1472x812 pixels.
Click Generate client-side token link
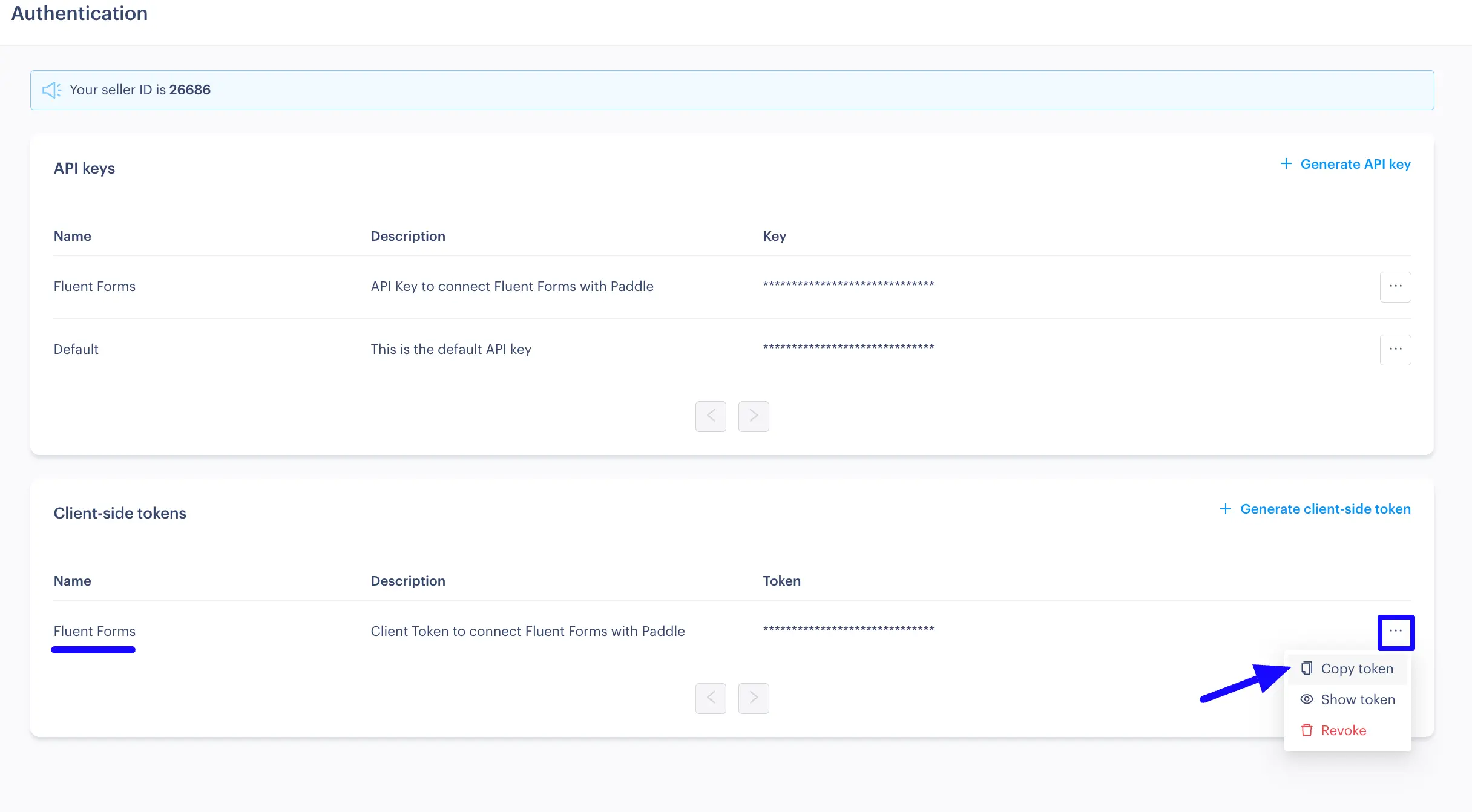[x=1315, y=509]
